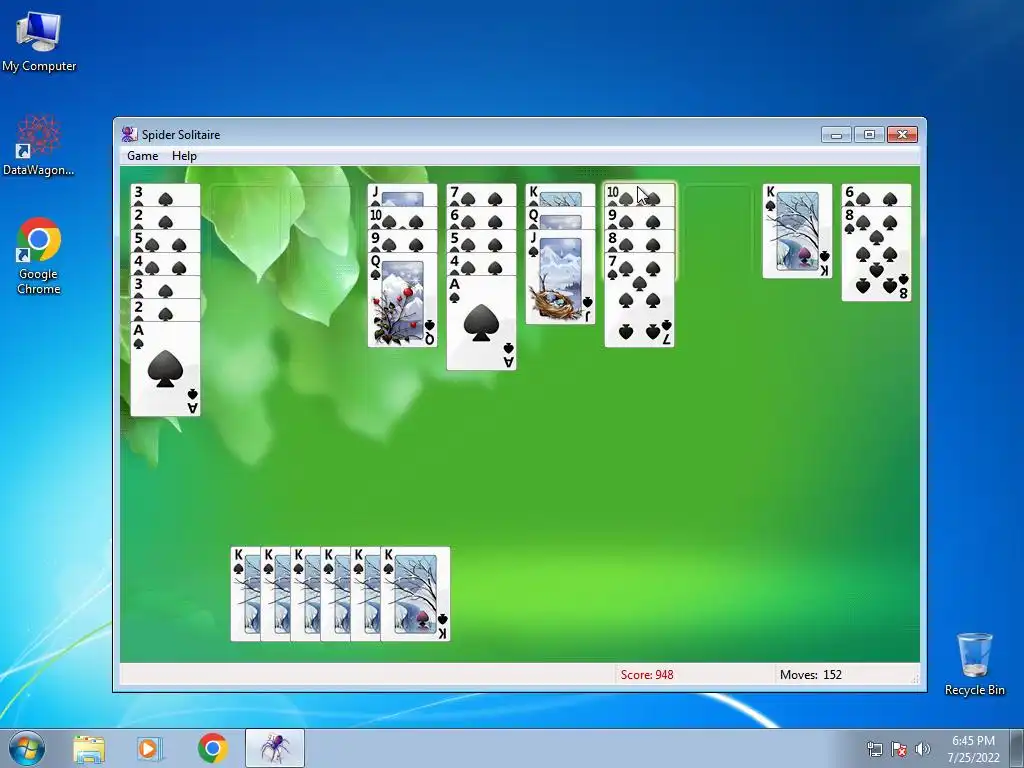1024x768 pixels.
Task: Click the rightmost completed king stack
Action: coord(415,594)
